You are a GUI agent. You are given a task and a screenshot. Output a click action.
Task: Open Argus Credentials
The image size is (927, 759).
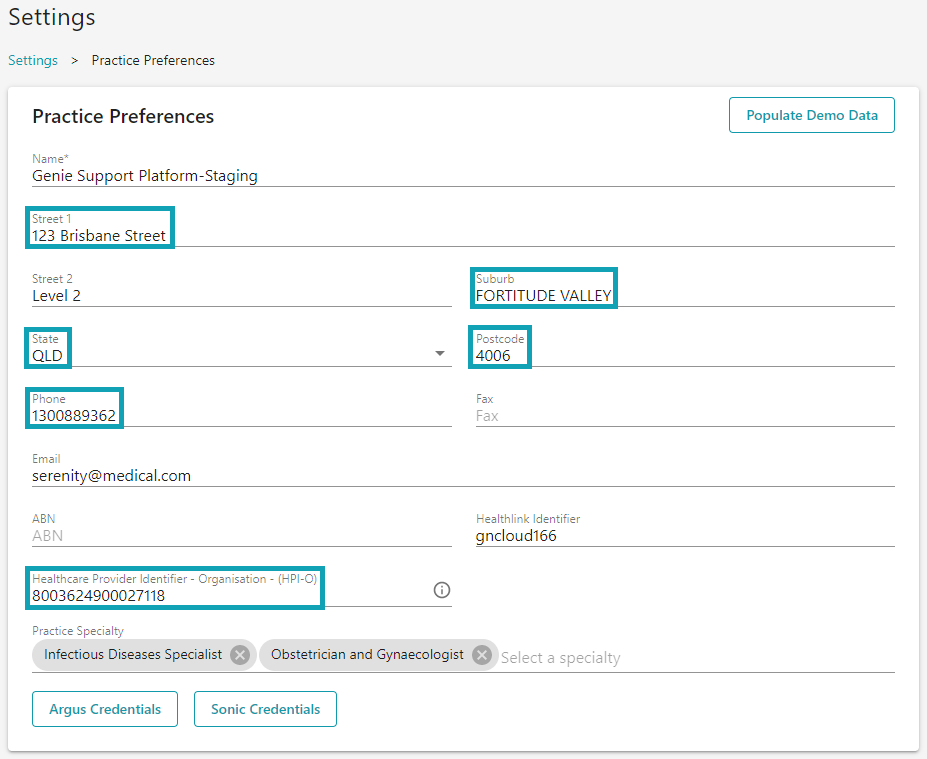click(x=104, y=709)
